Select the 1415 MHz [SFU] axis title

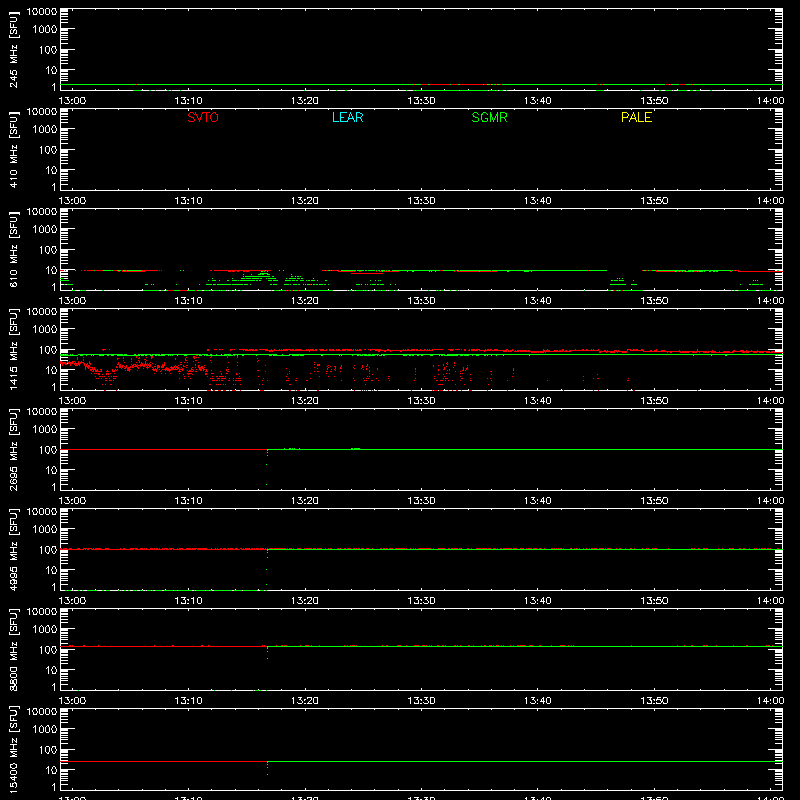(x=13, y=350)
